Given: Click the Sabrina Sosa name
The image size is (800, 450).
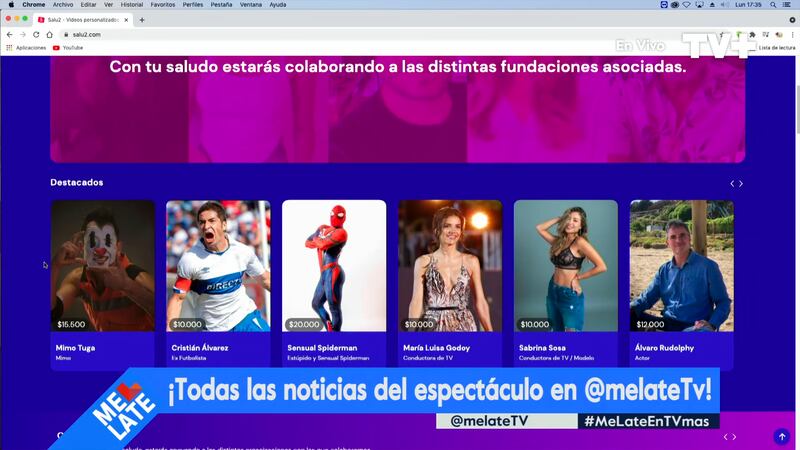Looking at the screenshot, I should click(x=542, y=348).
